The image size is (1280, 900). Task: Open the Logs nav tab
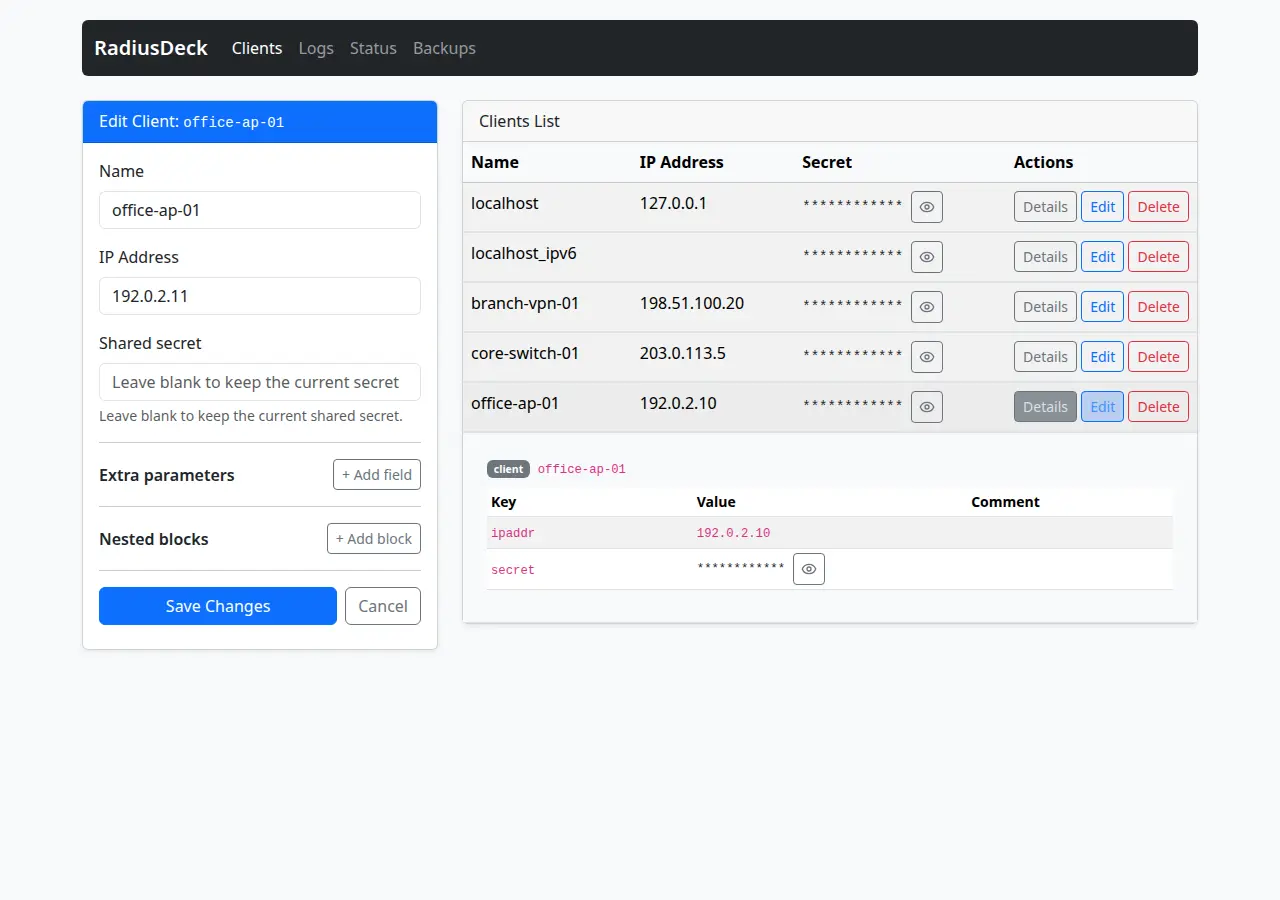tap(316, 48)
